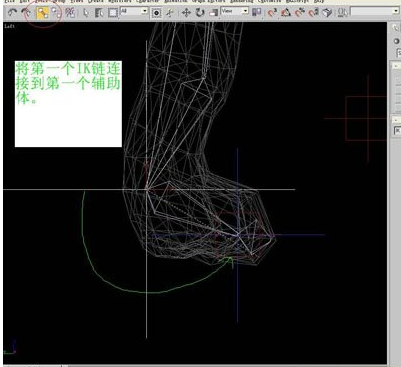Image resolution: width=401 pixels, height=367 pixels.
Task: Pick the Select Object arrow tool
Action: point(86,13)
